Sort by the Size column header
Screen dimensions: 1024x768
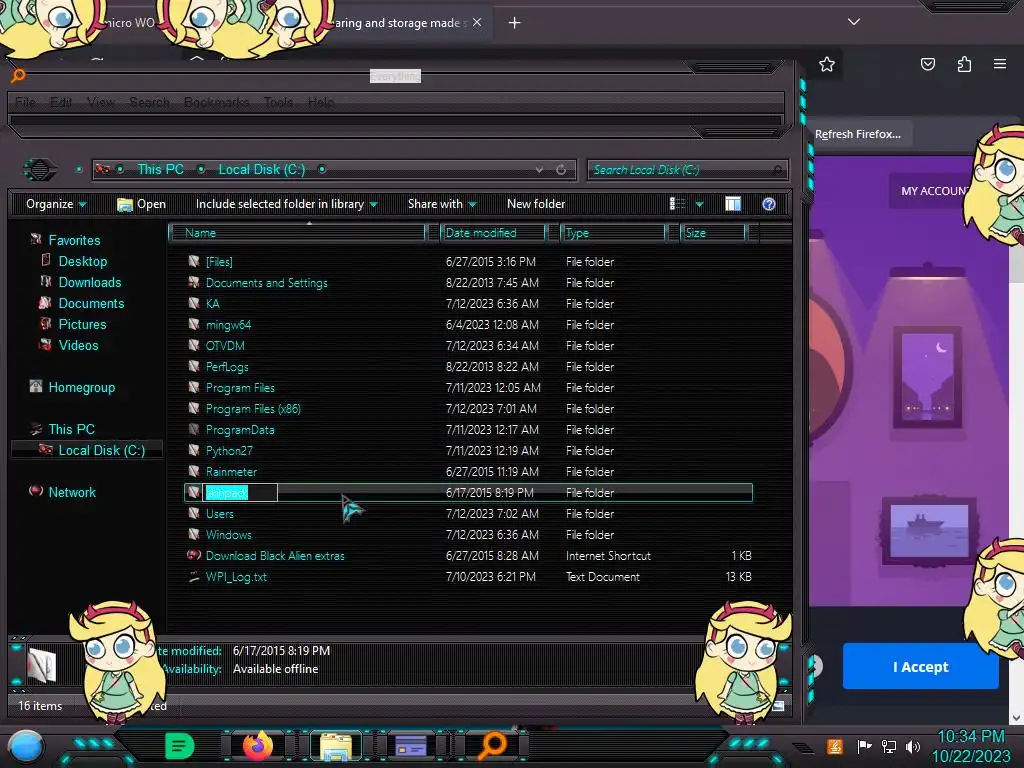pos(713,232)
